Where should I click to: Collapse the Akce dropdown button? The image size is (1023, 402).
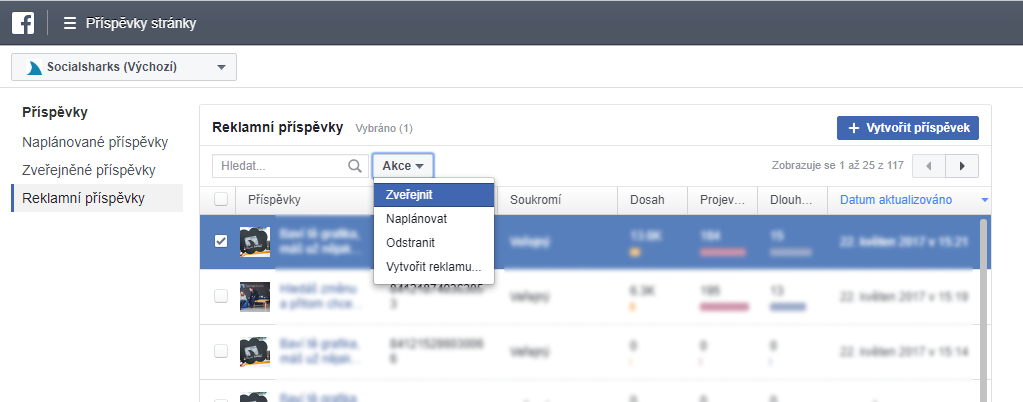[403, 166]
